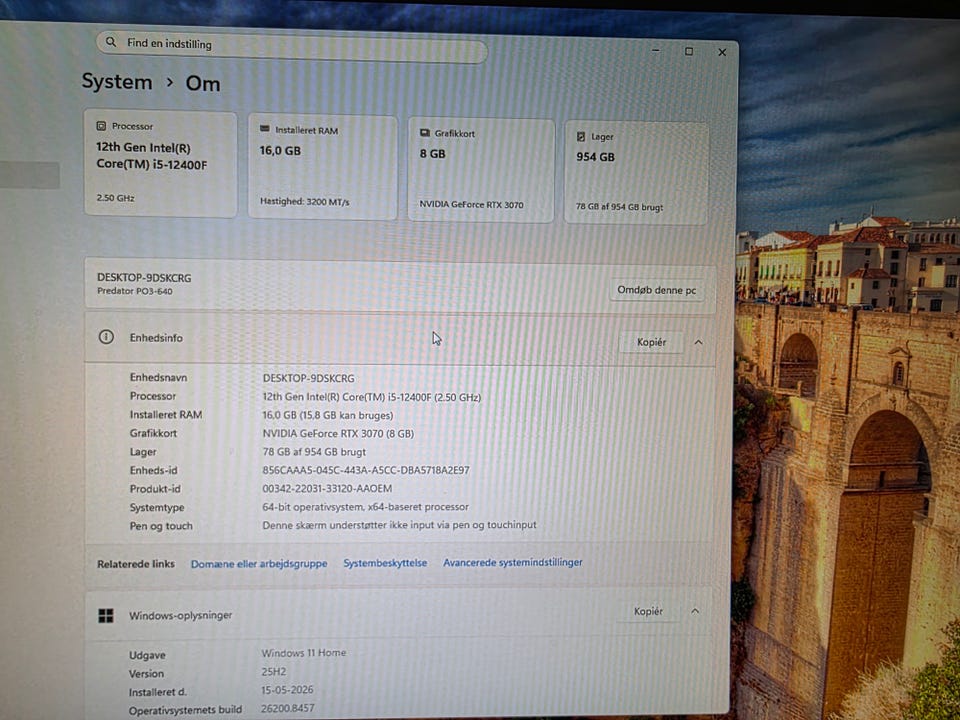Click 'Predator PO3-640' model text
Screen dimensions: 960x720
tap(135, 291)
